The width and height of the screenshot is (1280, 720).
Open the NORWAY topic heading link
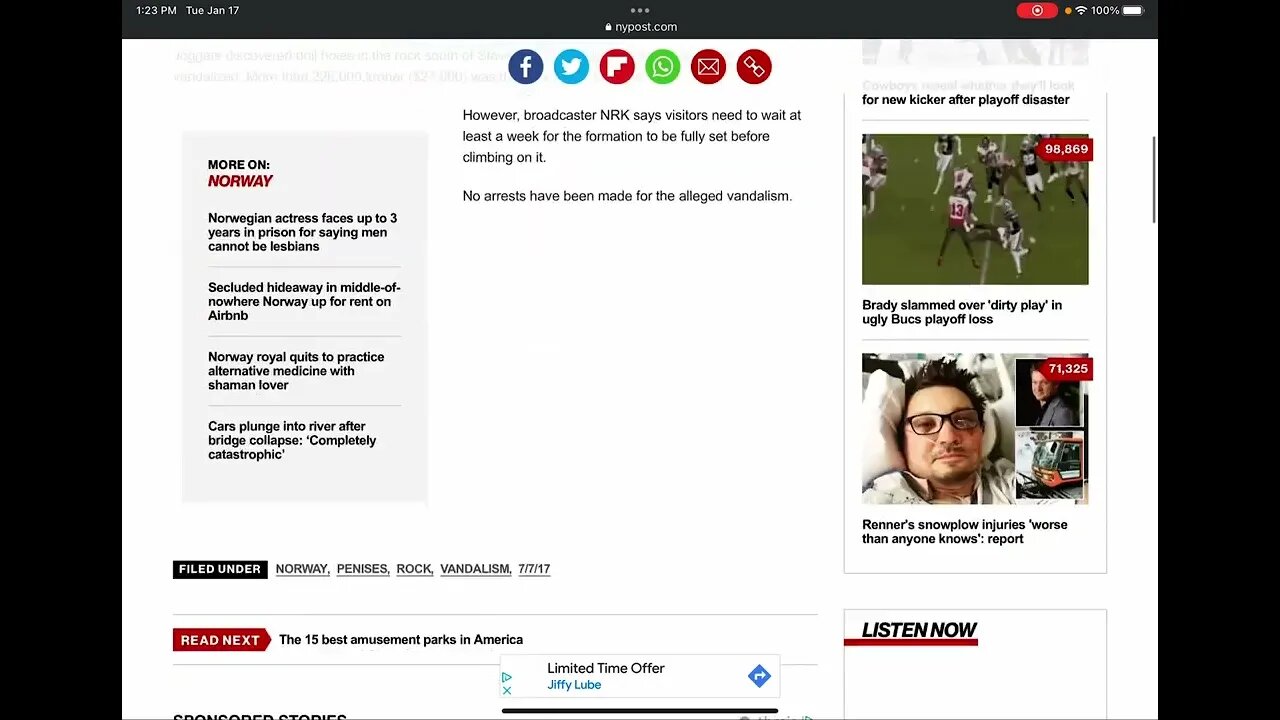240,181
